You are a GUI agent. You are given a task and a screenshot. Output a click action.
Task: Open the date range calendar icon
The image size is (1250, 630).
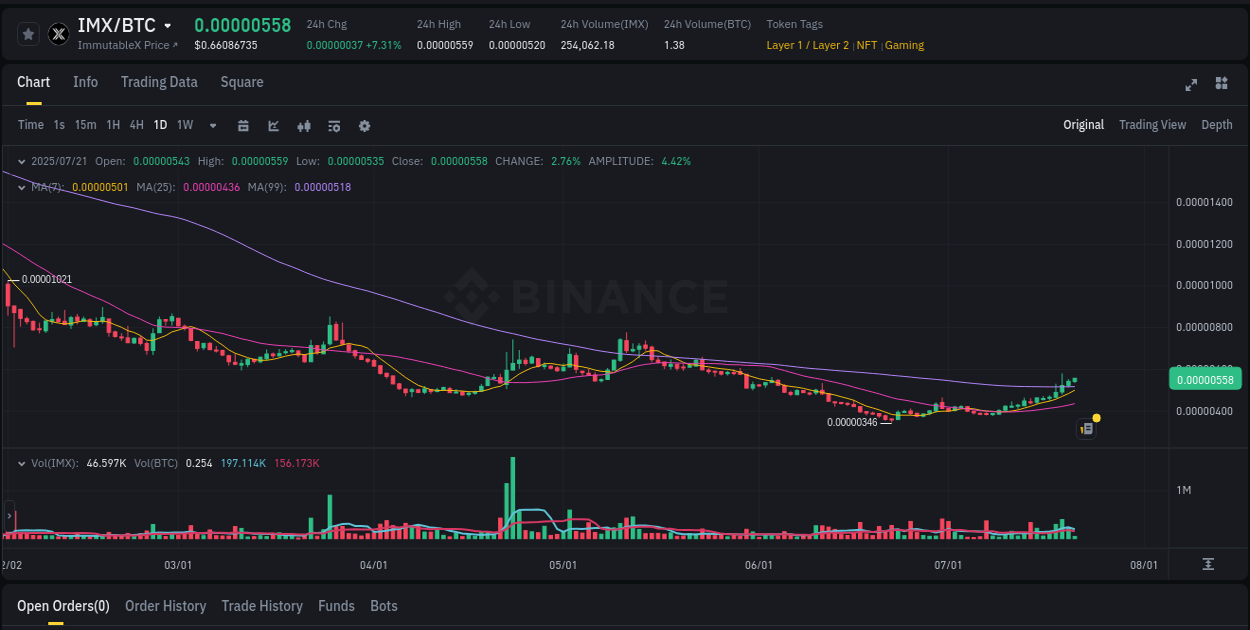pos(243,125)
